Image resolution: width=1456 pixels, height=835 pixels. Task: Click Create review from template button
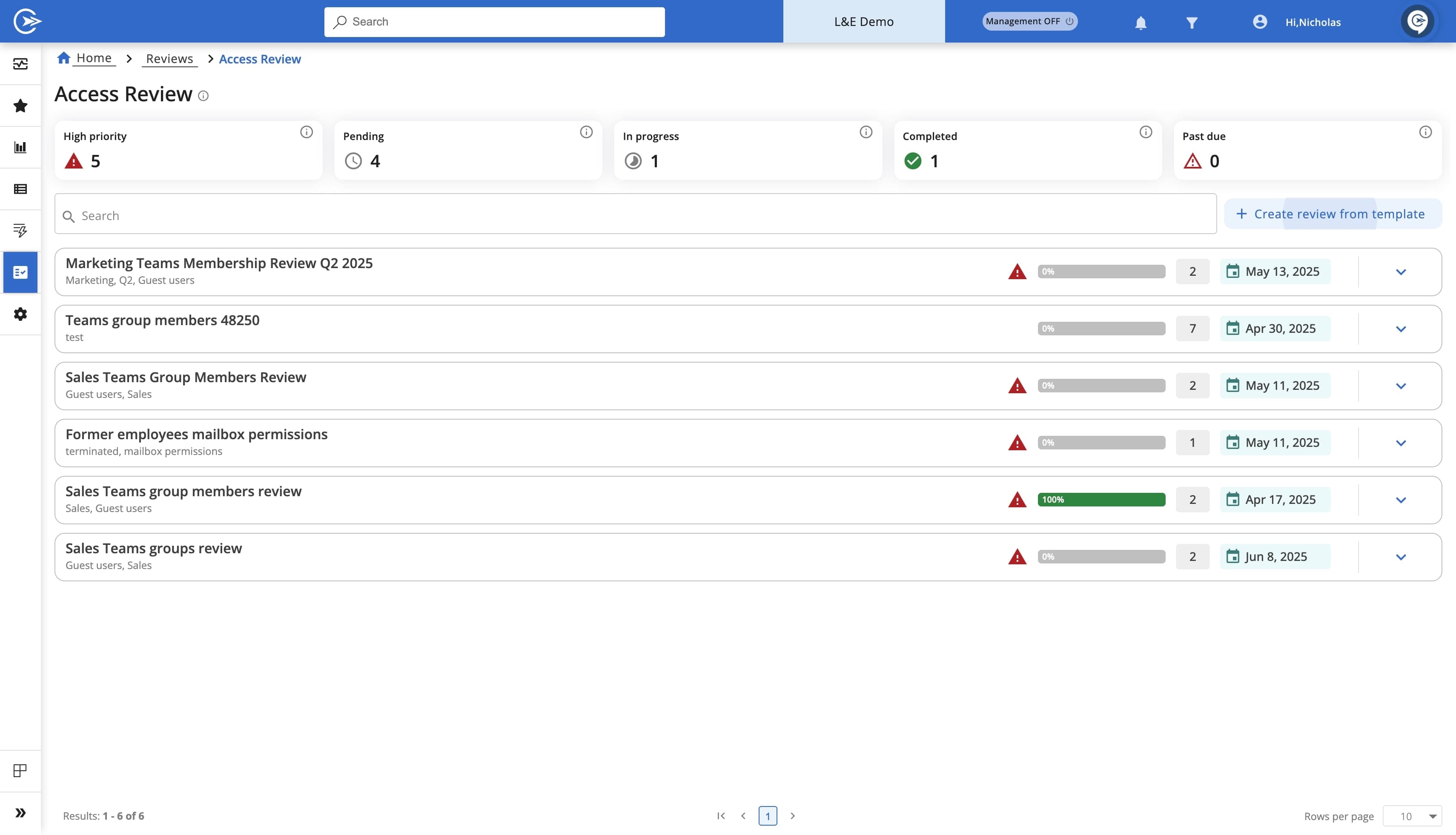(1333, 214)
